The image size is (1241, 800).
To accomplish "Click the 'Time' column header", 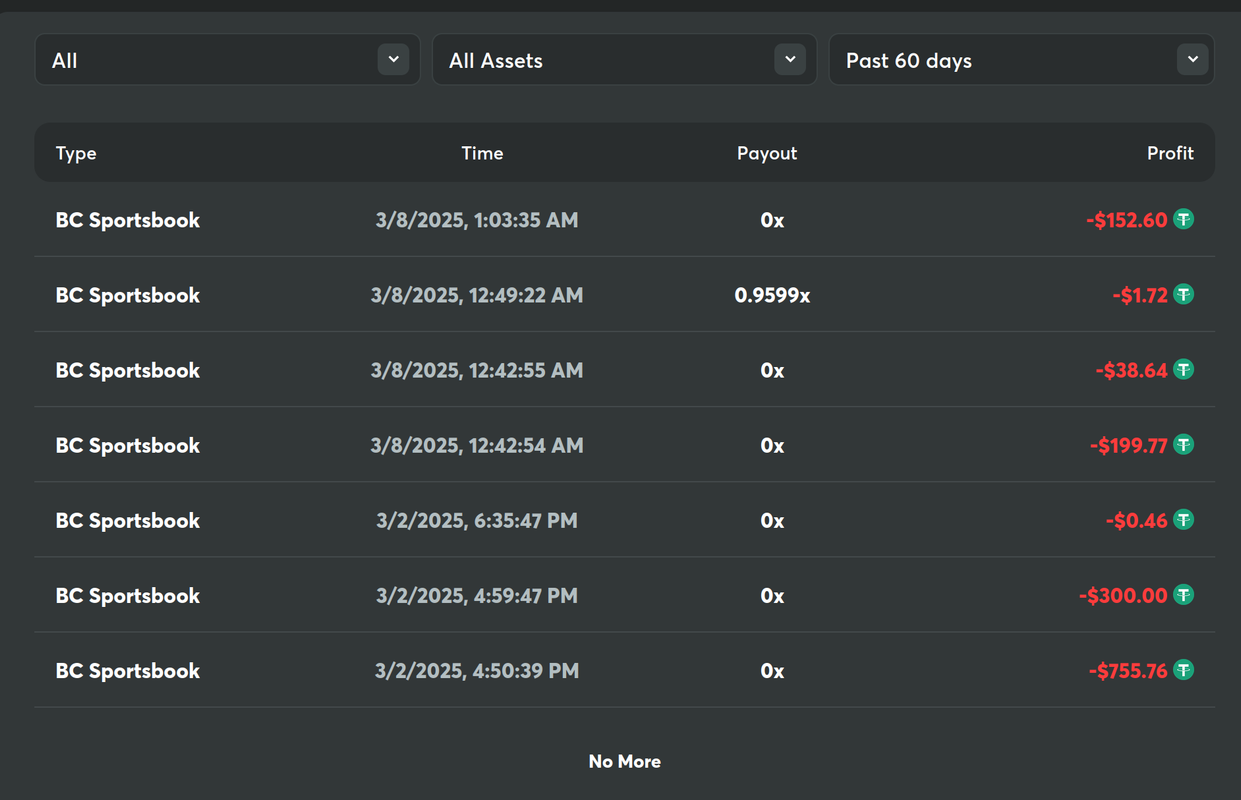I will click(x=482, y=153).
